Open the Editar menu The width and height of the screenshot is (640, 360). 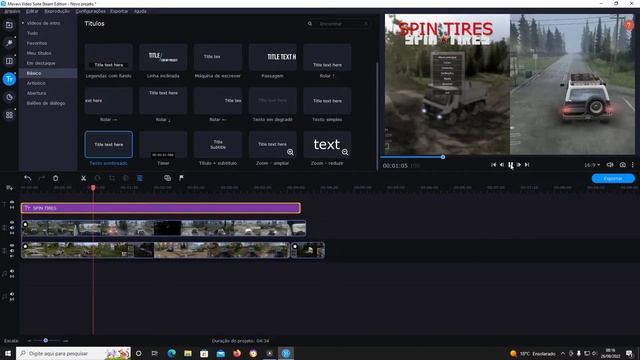click(32, 11)
